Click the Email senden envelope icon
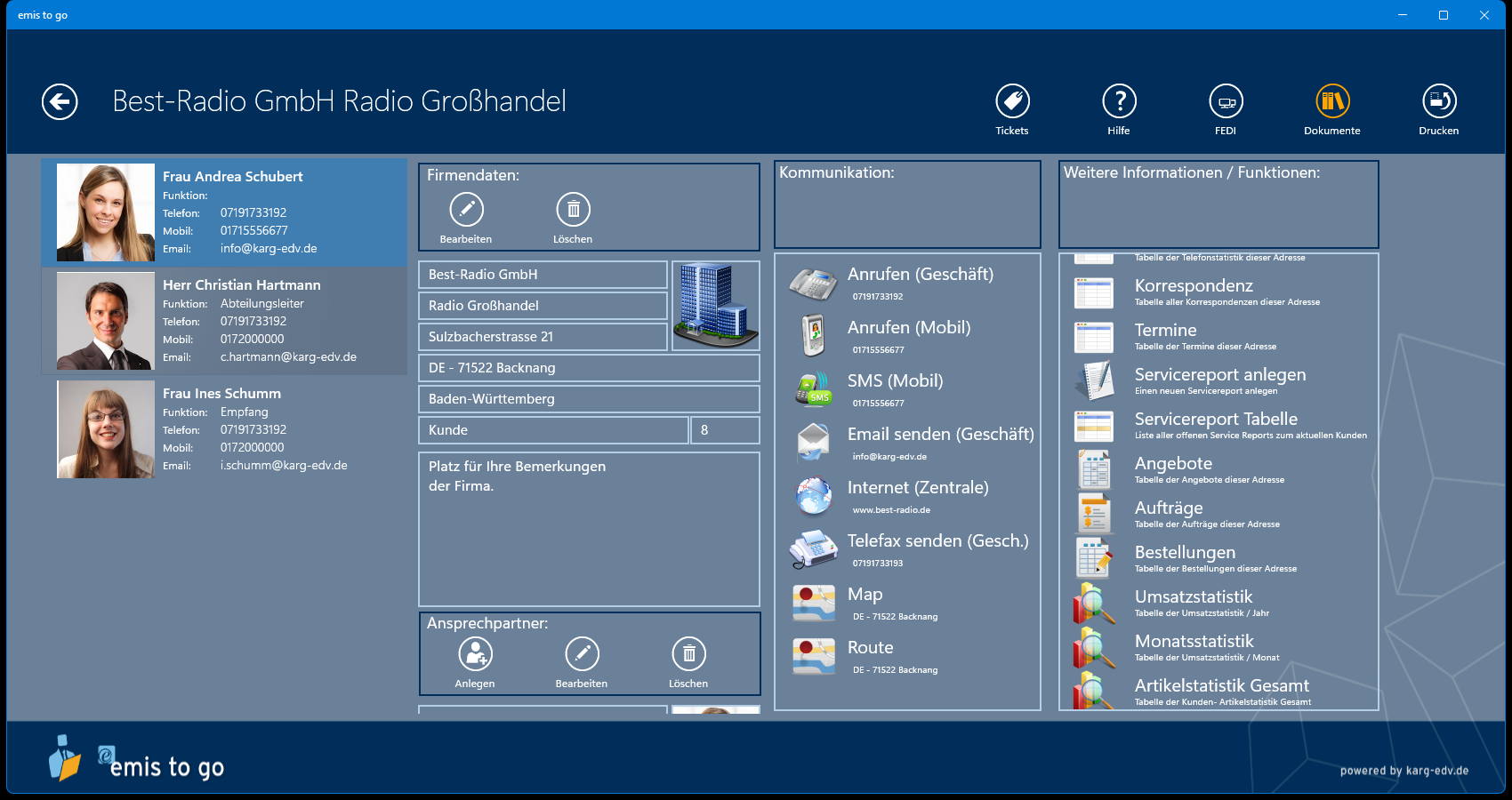 click(813, 443)
